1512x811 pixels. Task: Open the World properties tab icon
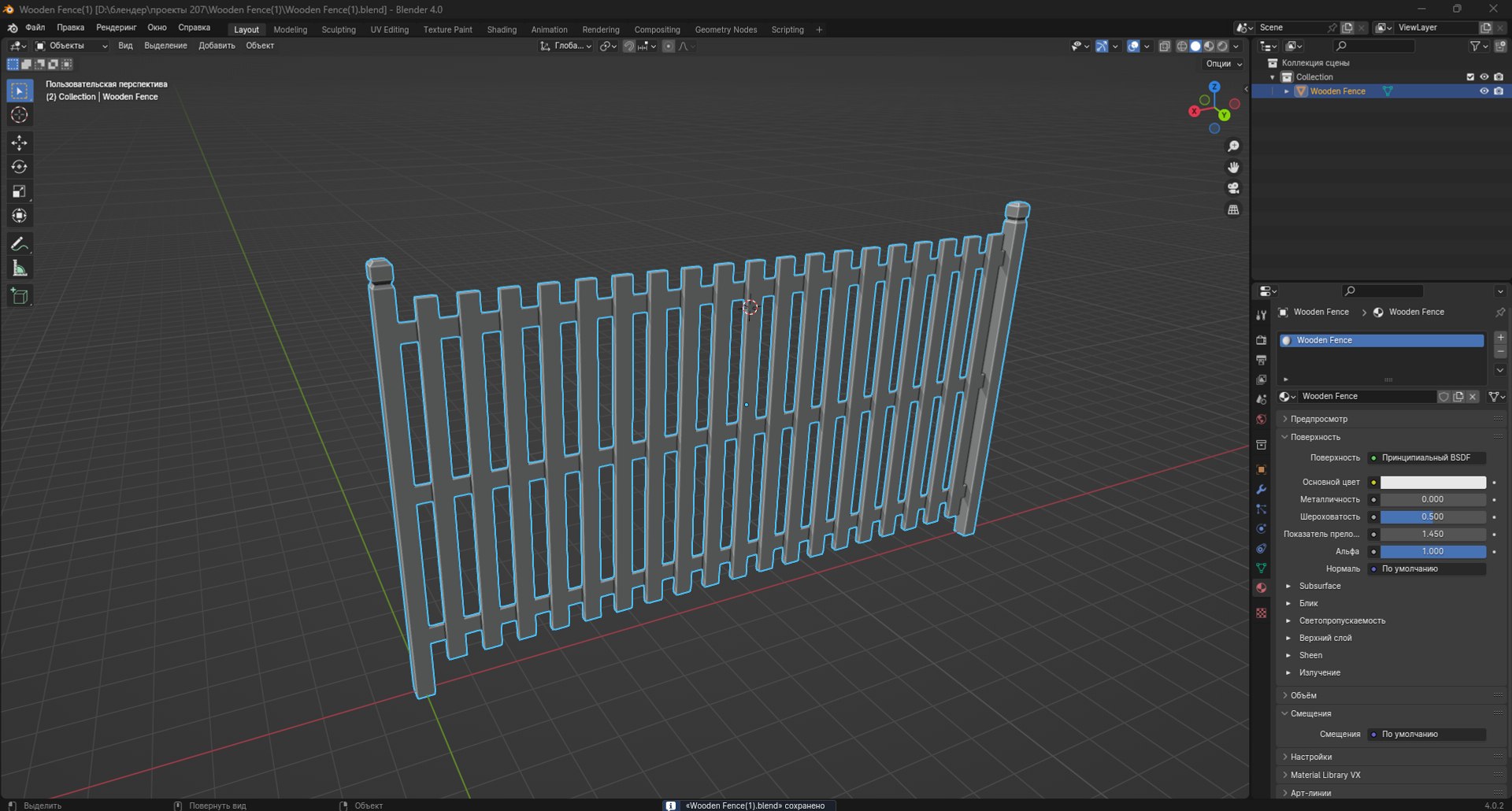coord(1261,419)
